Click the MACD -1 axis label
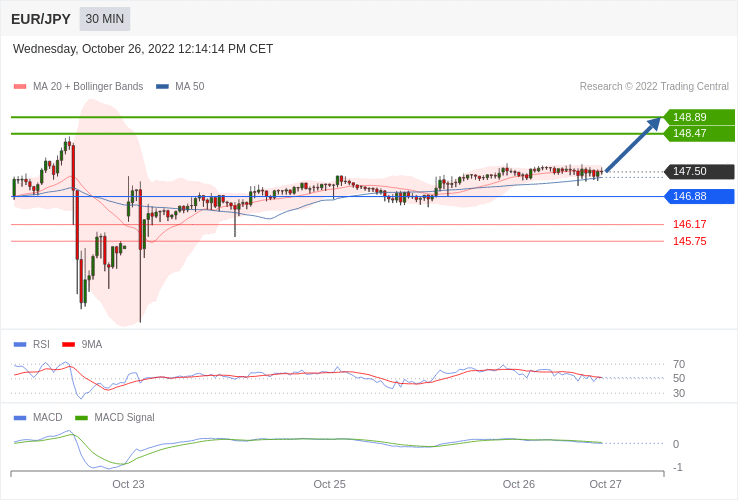Viewport: 738px width, 500px height. [677, 468]
